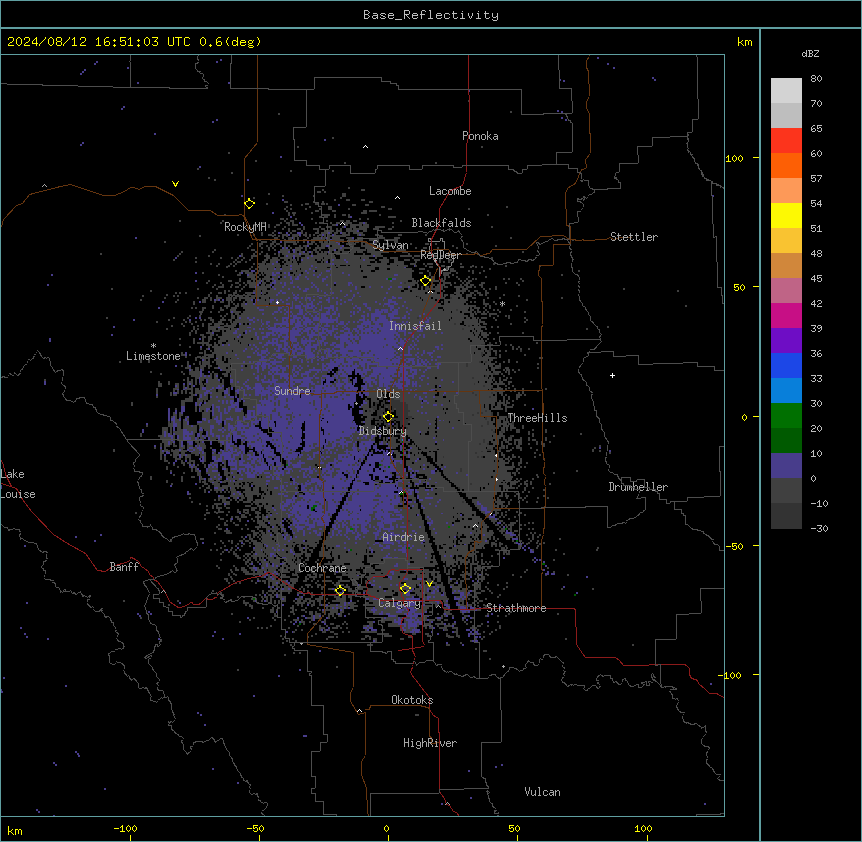This screenshot has width=862, height=842.
Task: Select the blue 33–36 dBZ legend swatch
Action: click(x=786, y=365)
